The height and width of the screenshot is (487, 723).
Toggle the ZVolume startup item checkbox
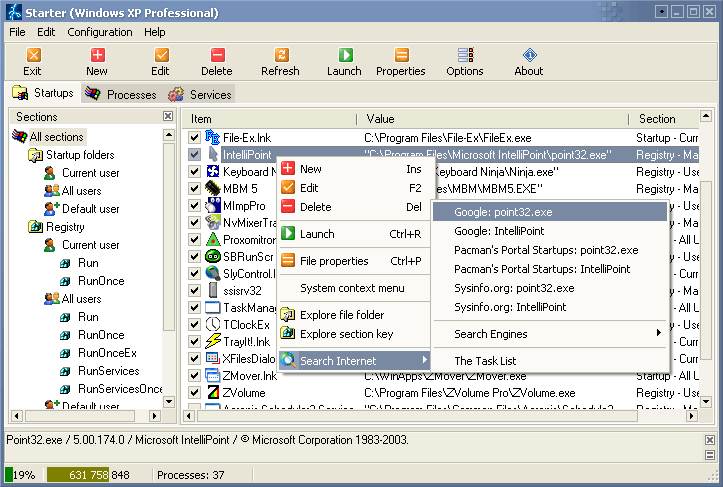coord(195,393)
